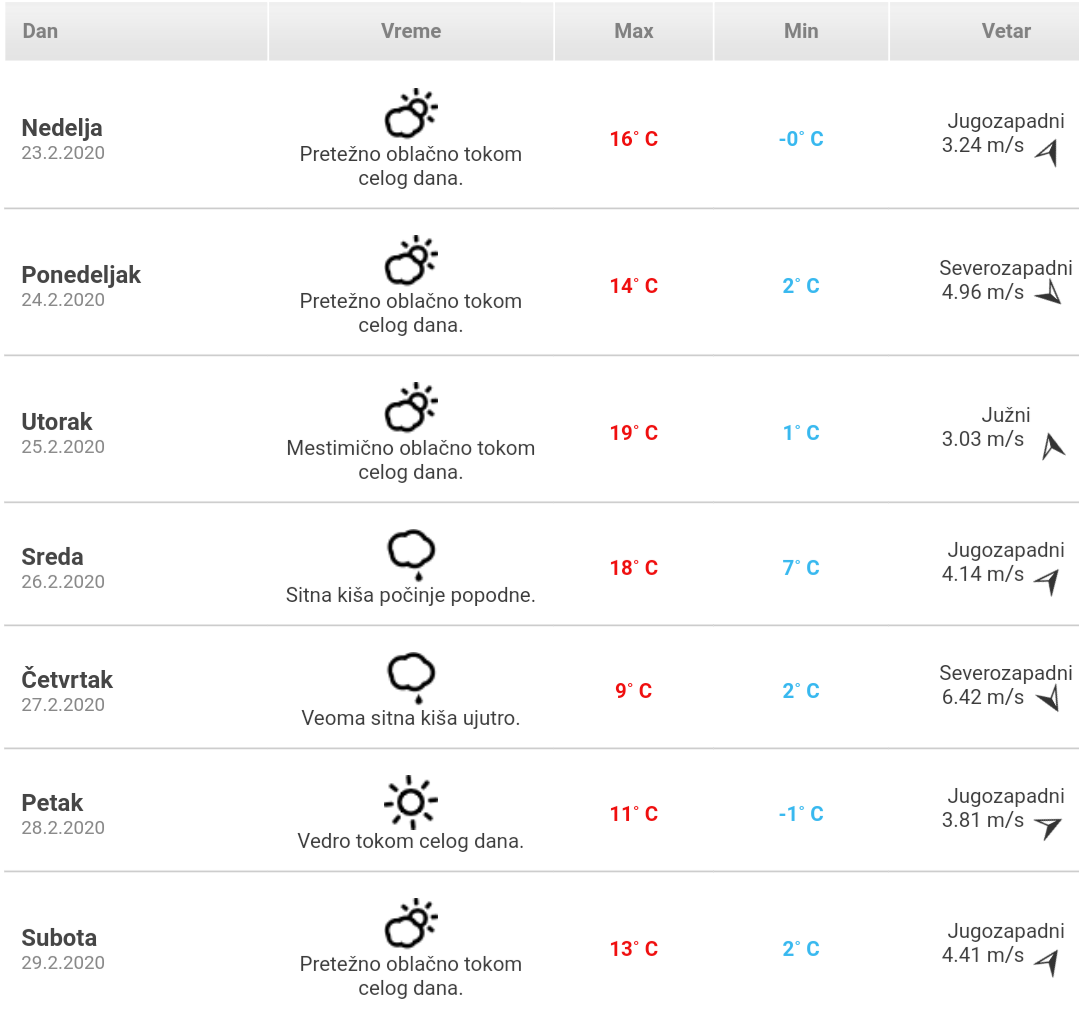Click the -1° C min temperature for Petak

[x=801, y=814]
